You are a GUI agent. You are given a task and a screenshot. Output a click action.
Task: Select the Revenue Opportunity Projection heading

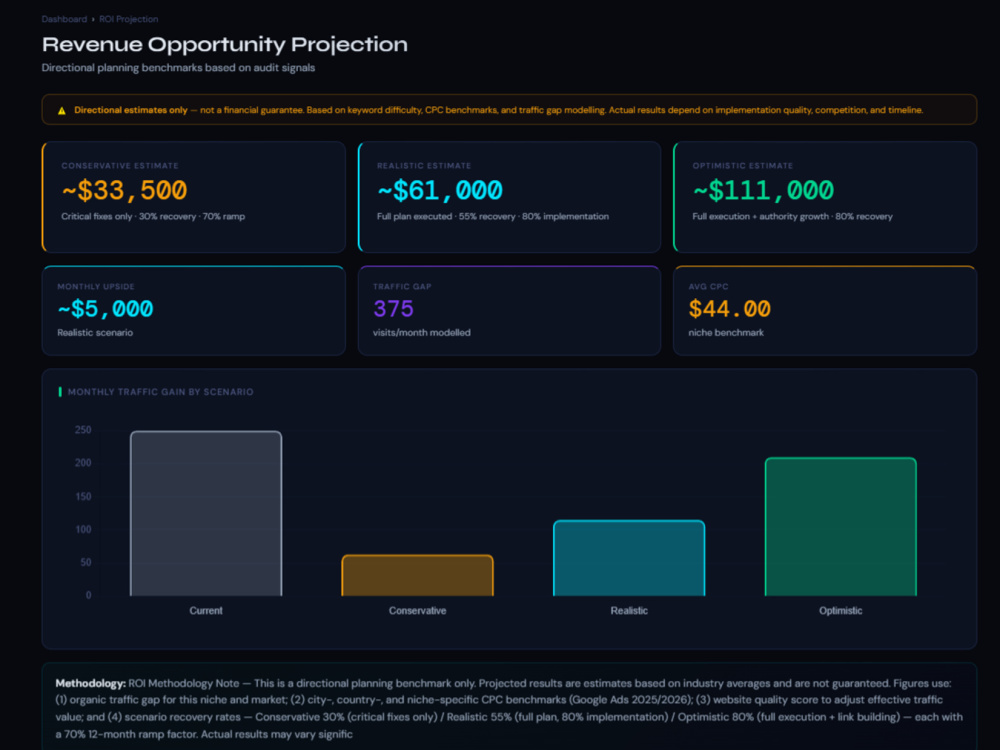click(x=224, y=45)
